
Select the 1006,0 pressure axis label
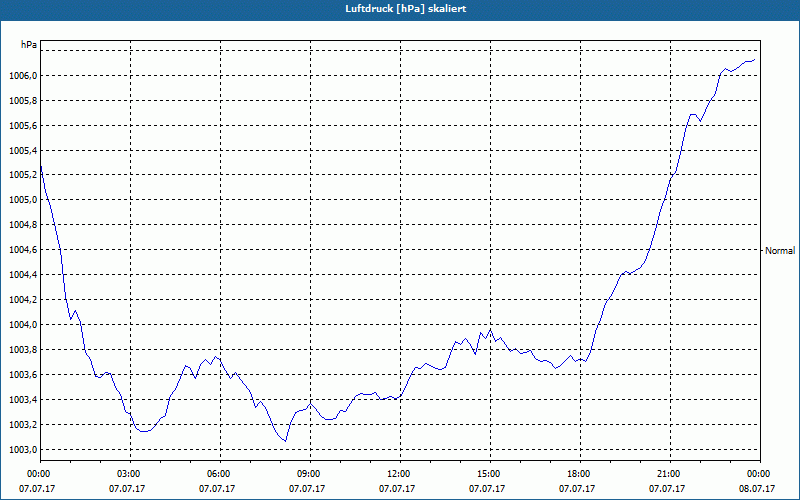[23, 76]
